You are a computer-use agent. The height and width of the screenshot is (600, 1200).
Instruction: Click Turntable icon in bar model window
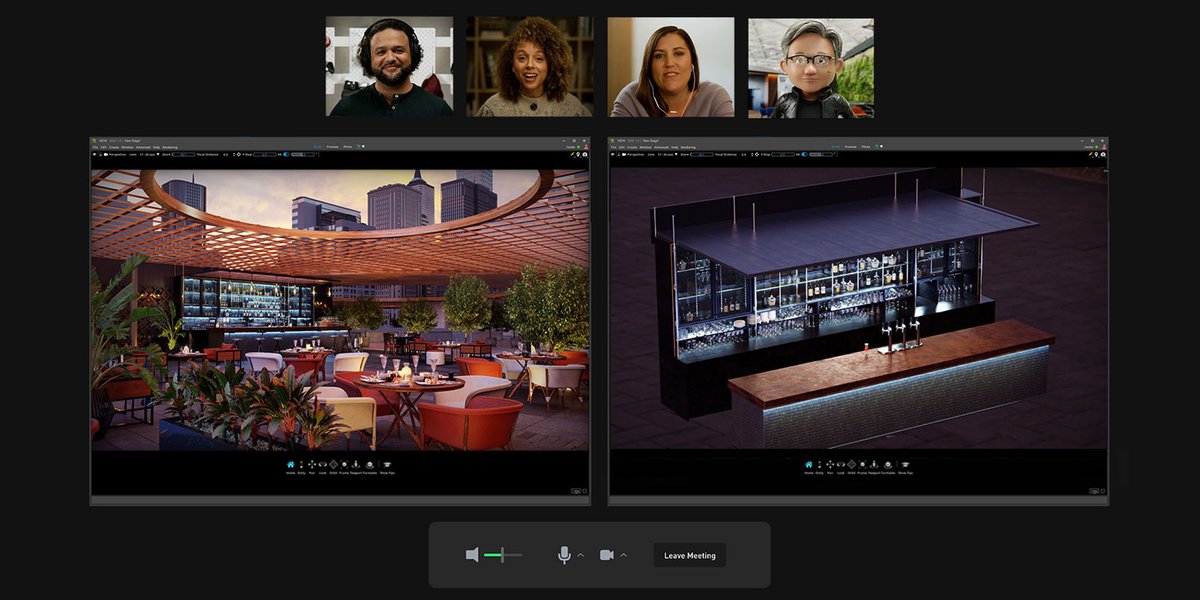(x=887, y=466)
